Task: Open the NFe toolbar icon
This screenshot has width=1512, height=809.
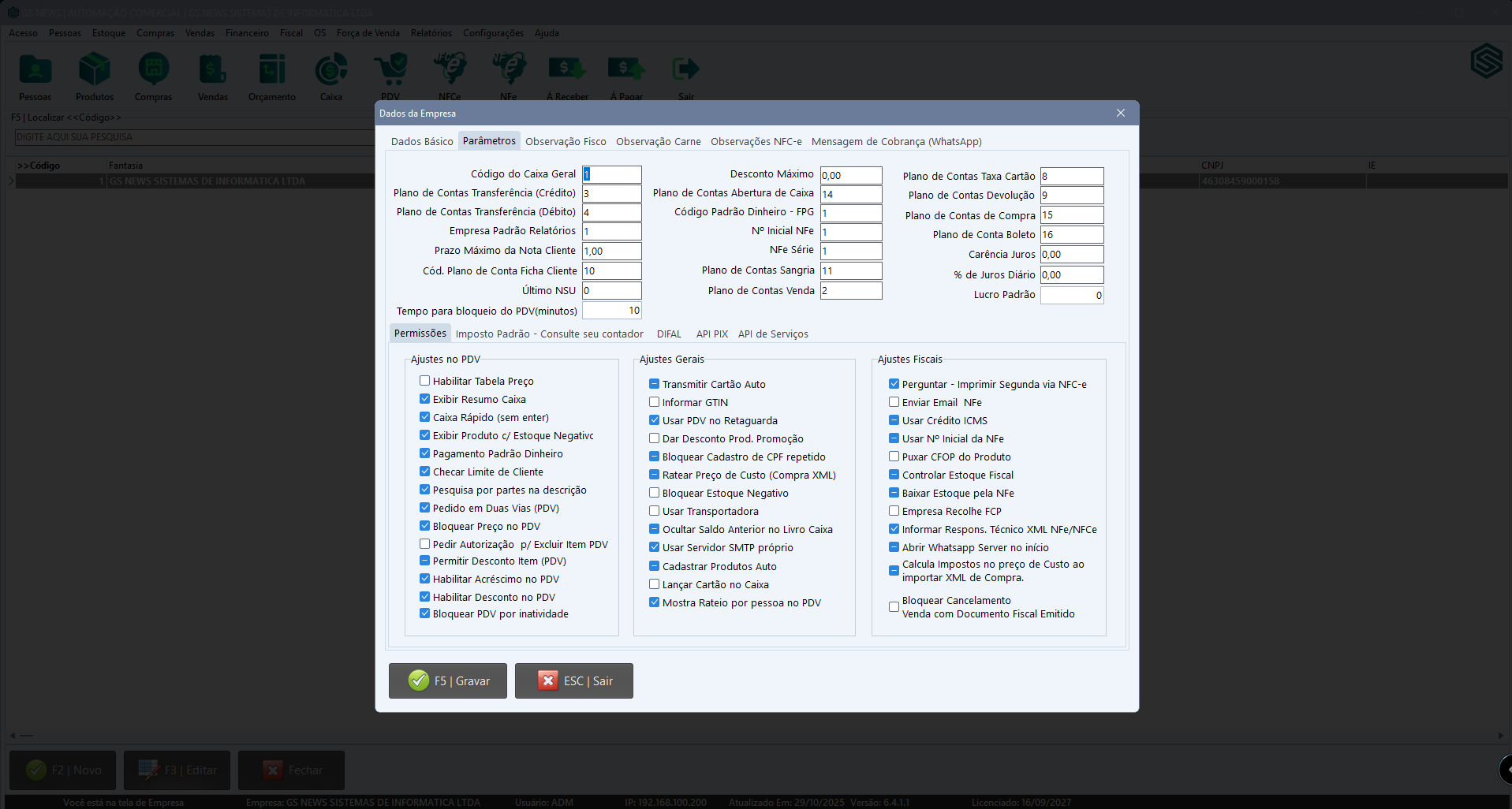Action: tap(509, 71)
